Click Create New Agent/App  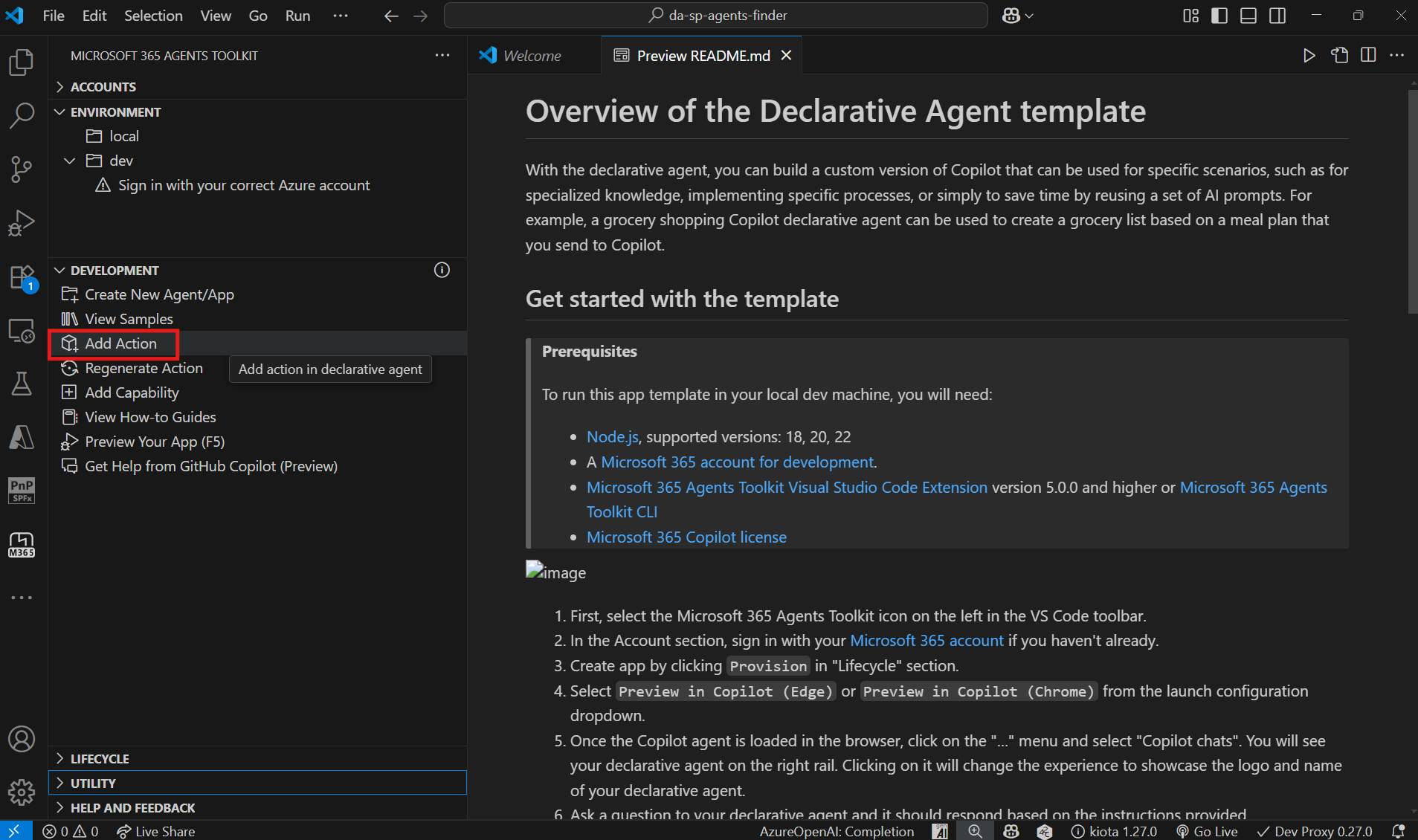pos(159,294)
